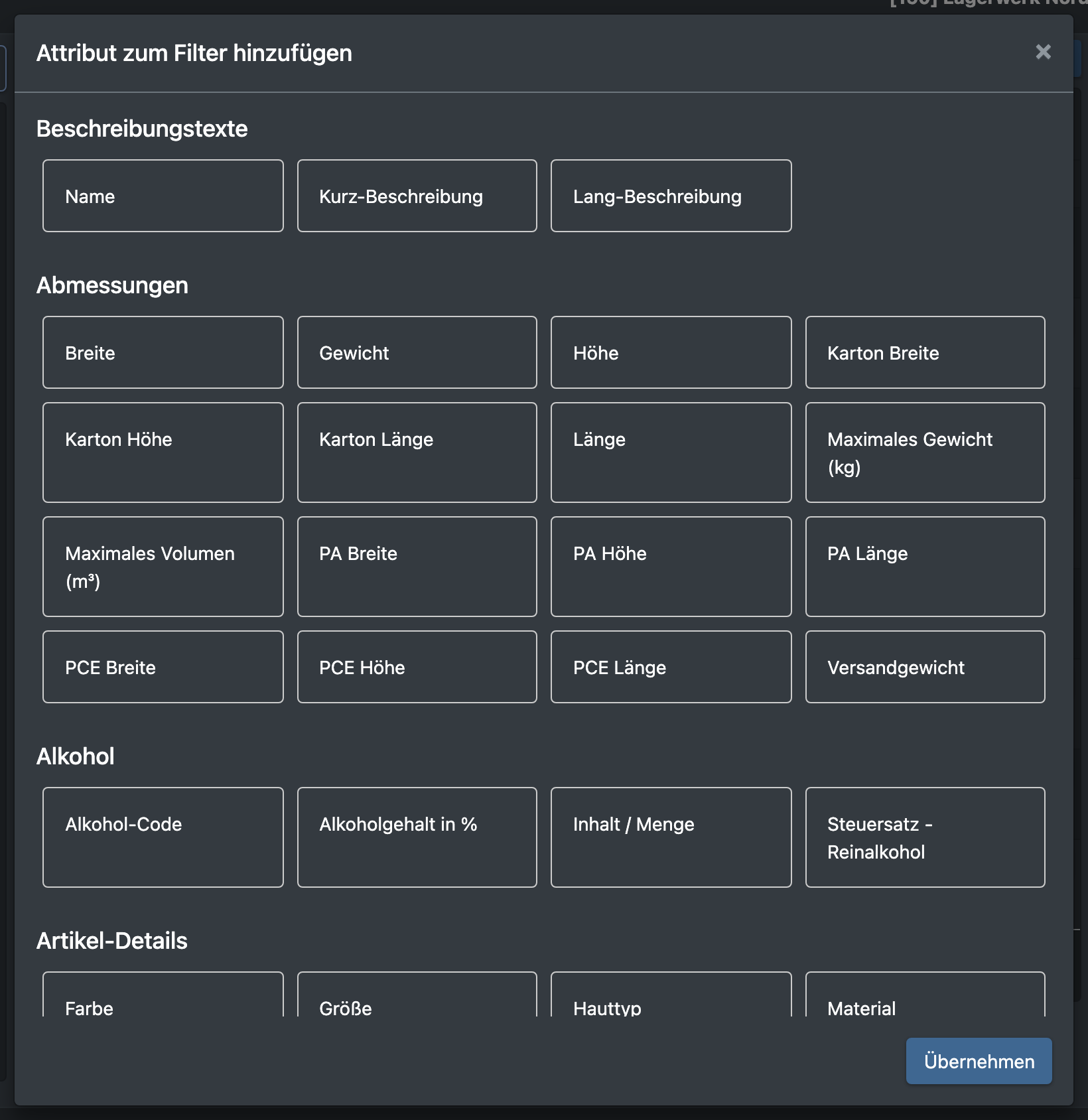This screenshot has width=1088, height=1120.
Task: Pick the Material attribute card
Action: coord(925,995)
